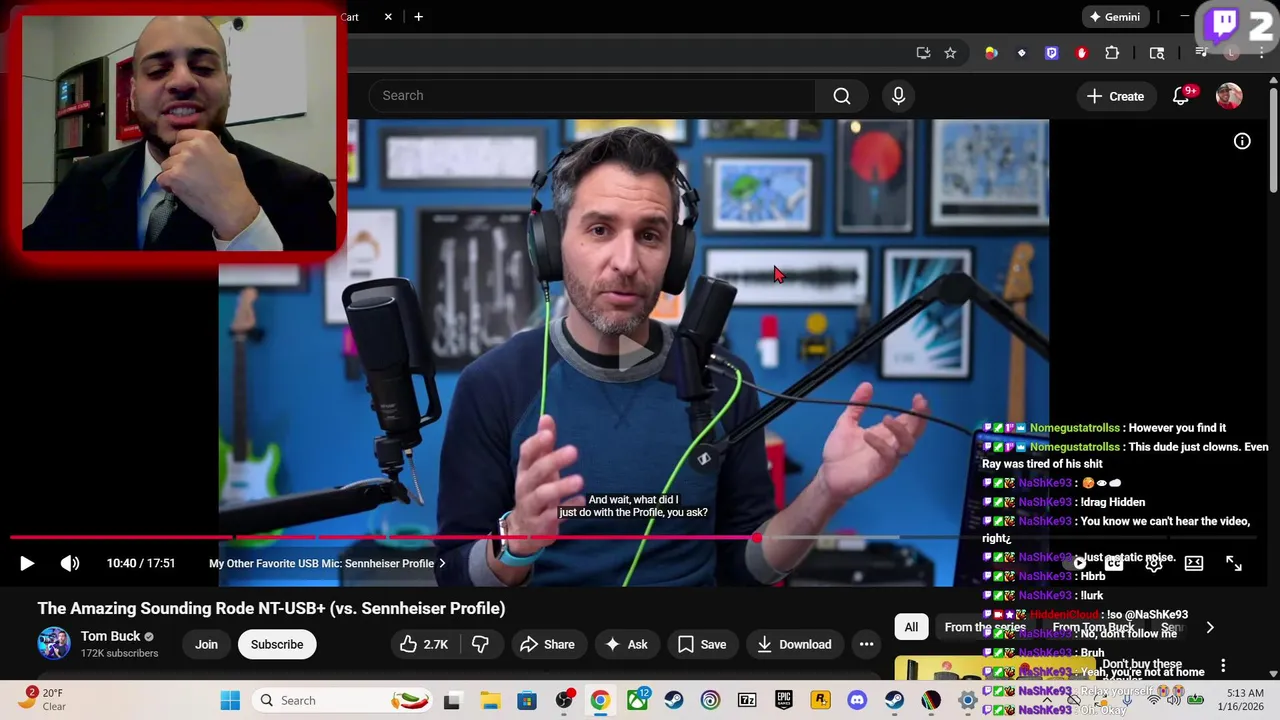Mute the video with the volume icon
This screenshot has height=720, width=1280.
click(70, 563)
